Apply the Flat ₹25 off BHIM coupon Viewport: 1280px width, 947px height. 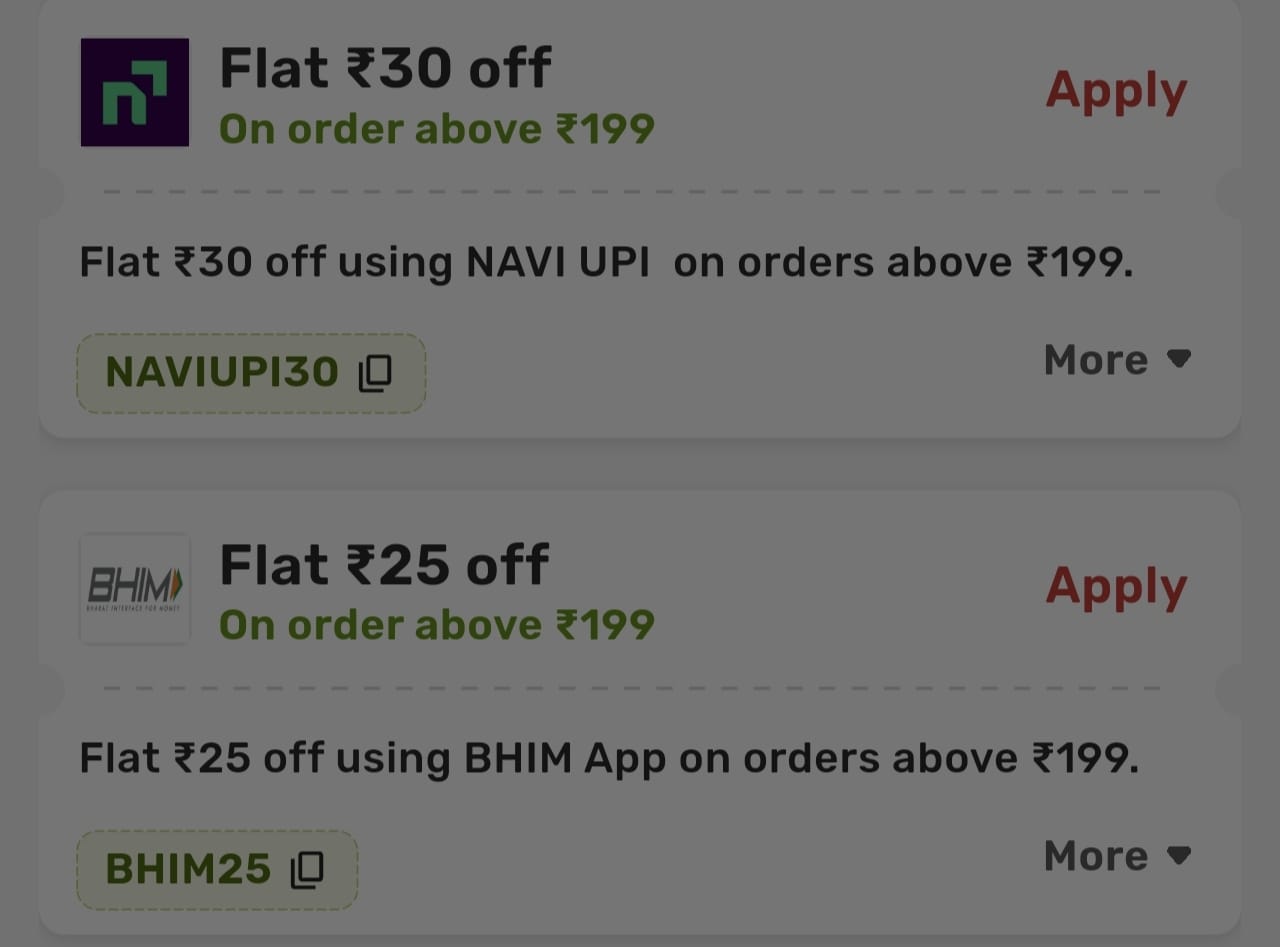(x=1116, y=587)
